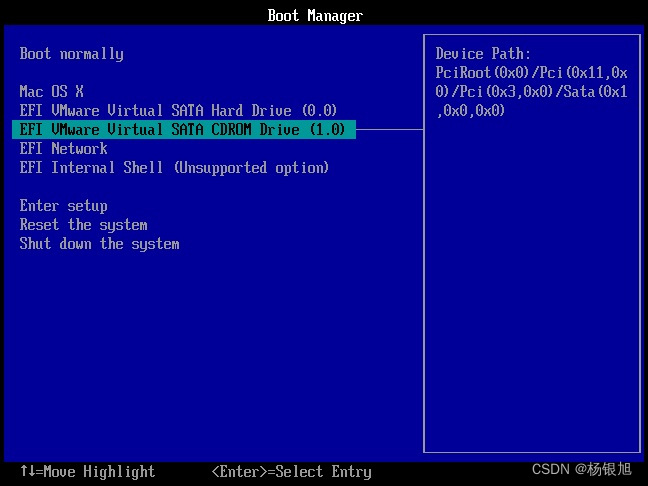Click the Device Path label
Screen dimensions: 648x486
click(x=483, y=54)
